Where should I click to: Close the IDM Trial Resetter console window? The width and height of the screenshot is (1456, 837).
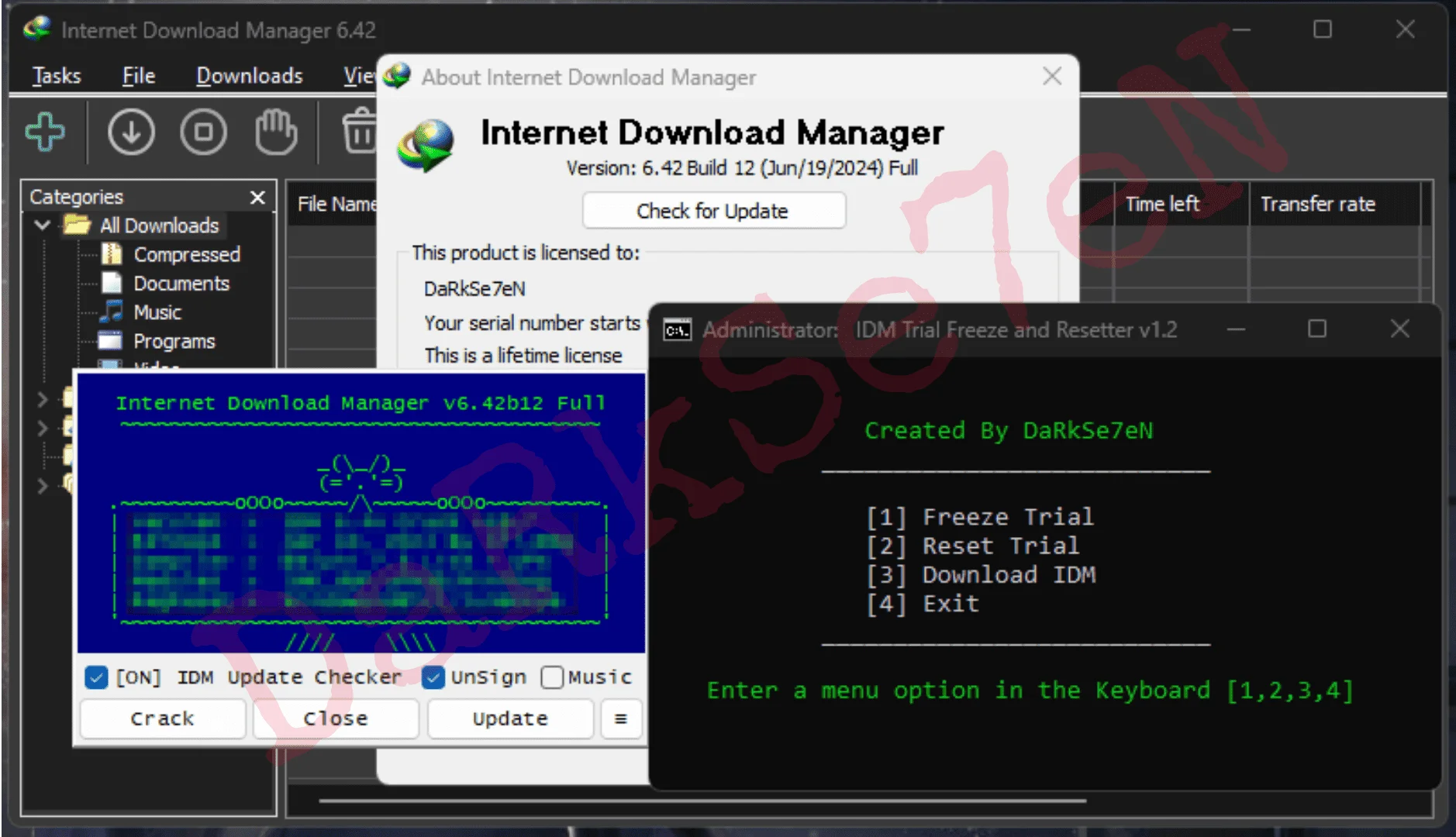(1399, 329)
